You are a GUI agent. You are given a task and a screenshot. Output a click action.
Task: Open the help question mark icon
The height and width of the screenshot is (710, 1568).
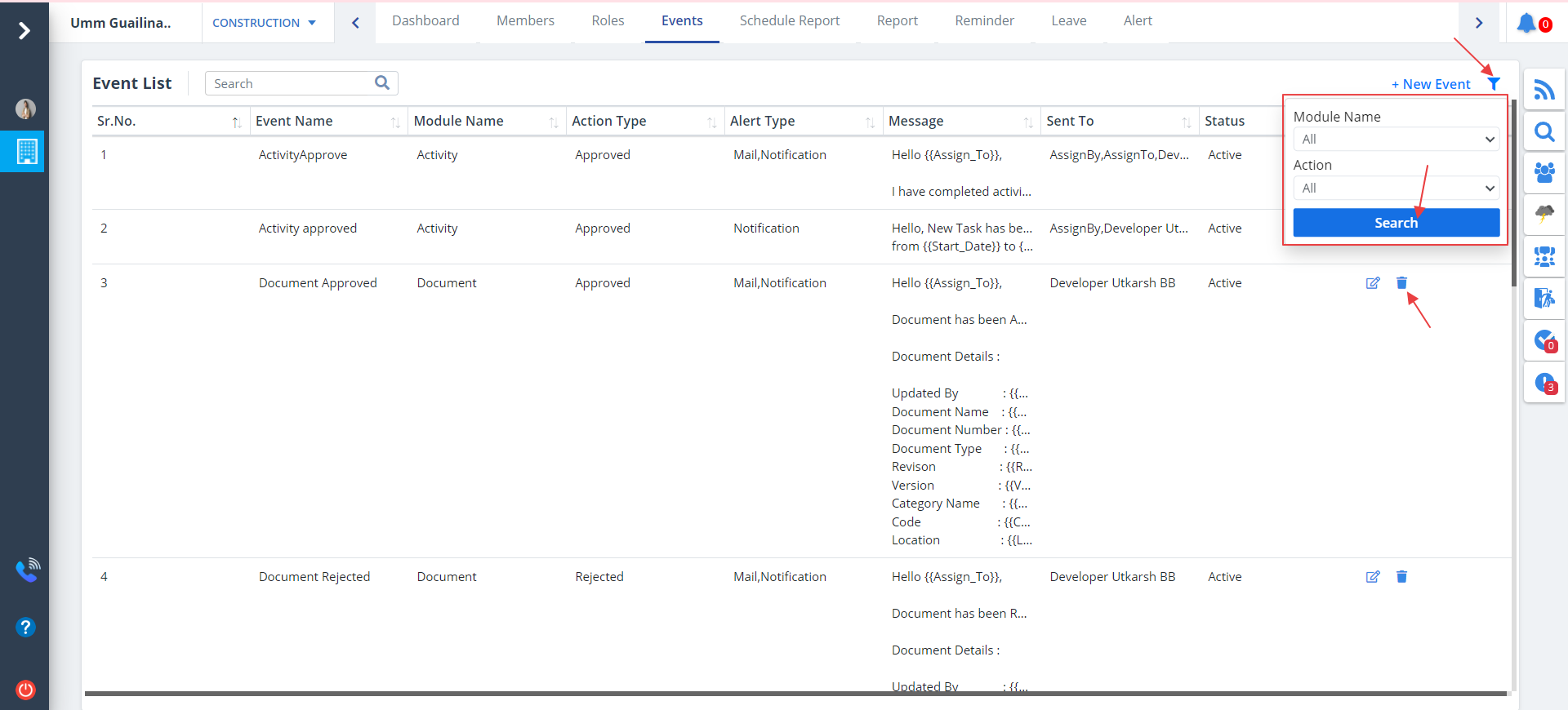[25, 627]
